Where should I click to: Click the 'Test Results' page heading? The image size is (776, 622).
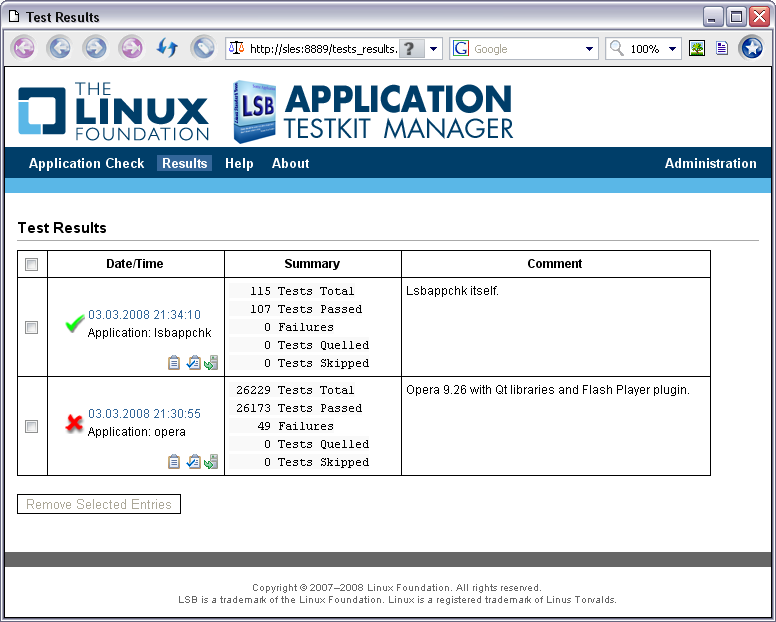[x=62, y=228]
